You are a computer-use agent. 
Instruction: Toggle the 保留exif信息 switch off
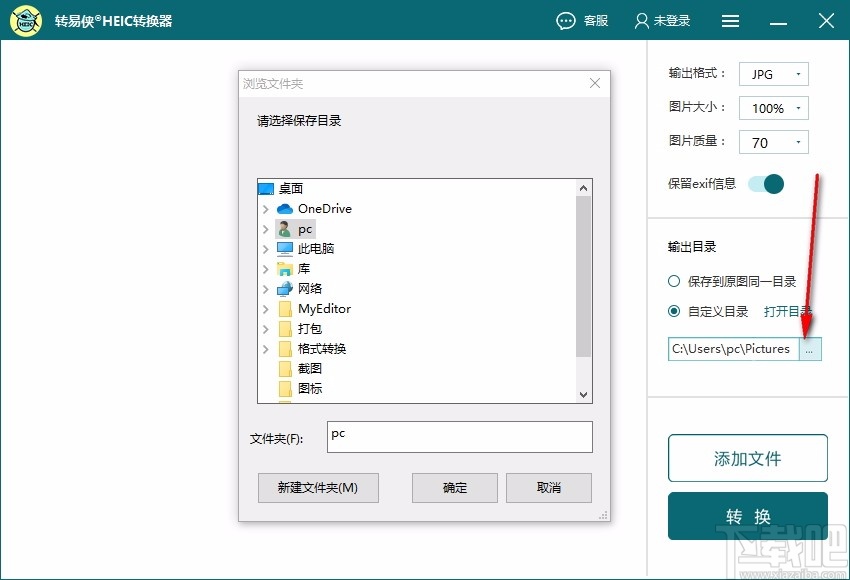tap(768, 184)
